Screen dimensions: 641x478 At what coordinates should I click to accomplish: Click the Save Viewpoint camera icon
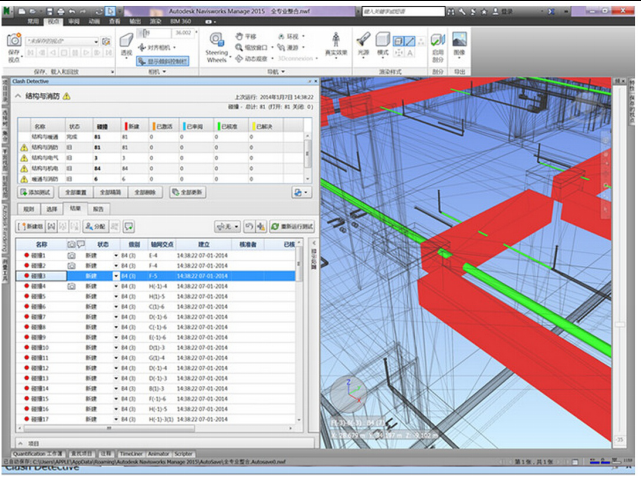[14, 40]
